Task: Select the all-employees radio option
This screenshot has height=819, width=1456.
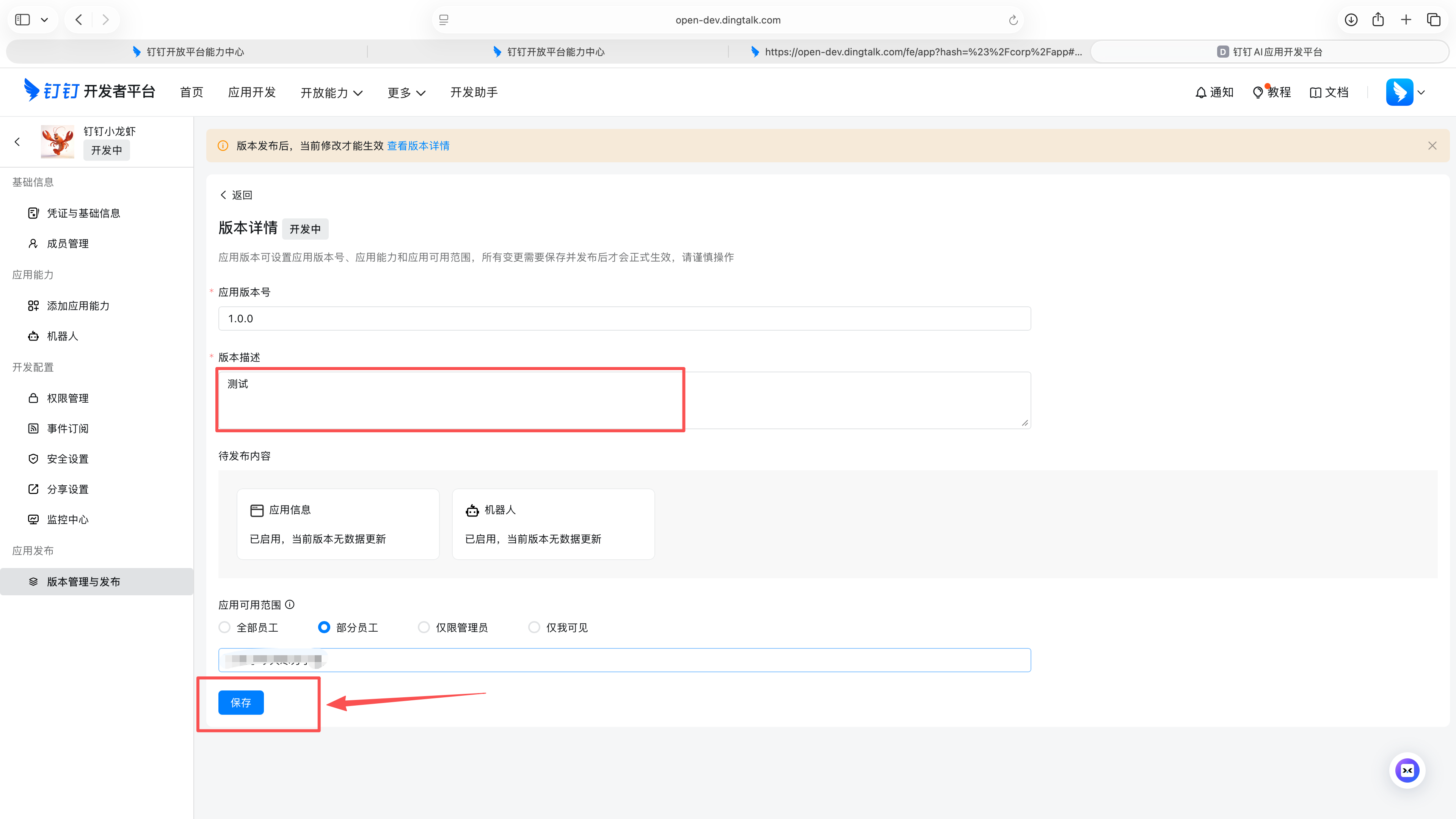Action: pos(225,628)
